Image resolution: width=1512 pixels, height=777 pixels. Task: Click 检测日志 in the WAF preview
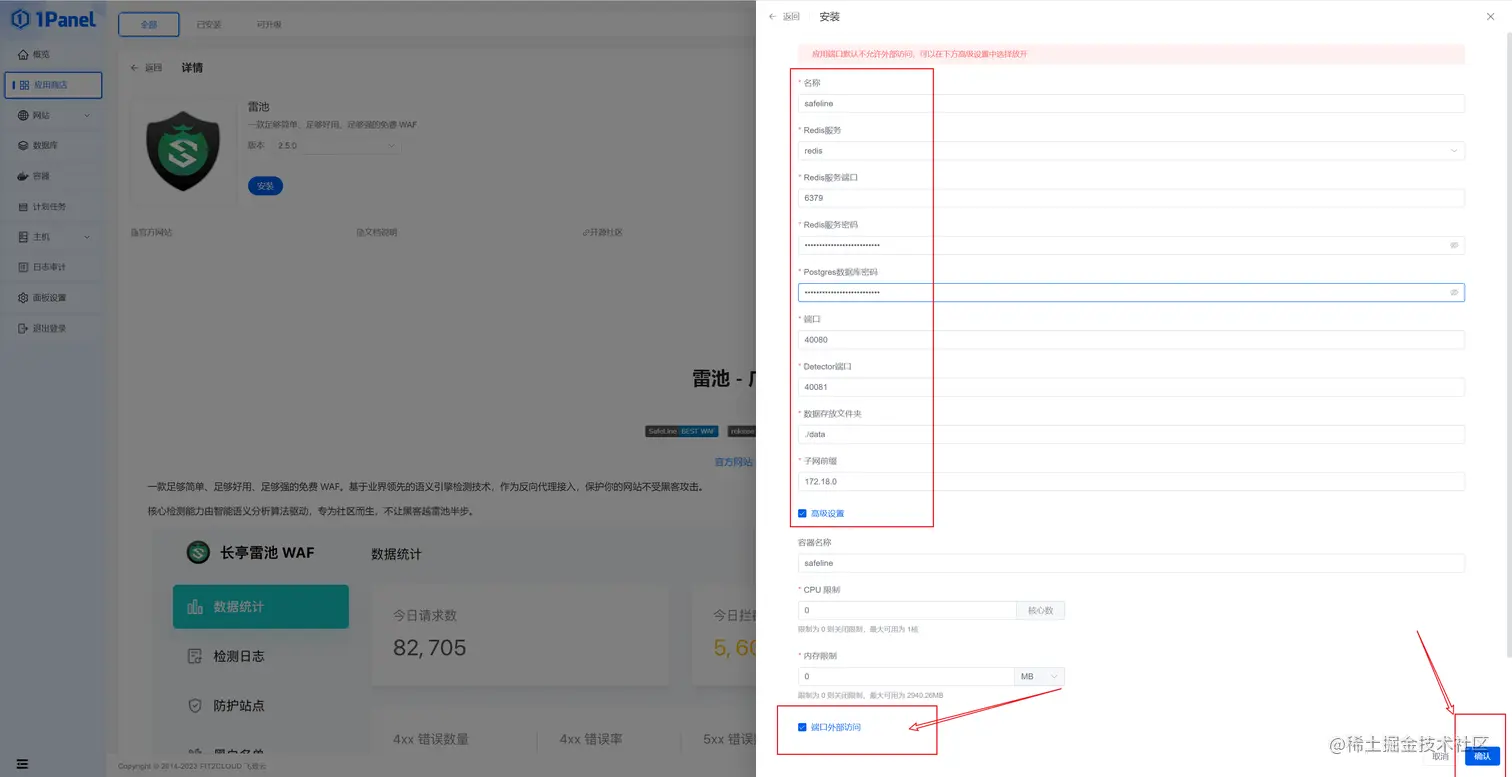click(x=238, y=656)
